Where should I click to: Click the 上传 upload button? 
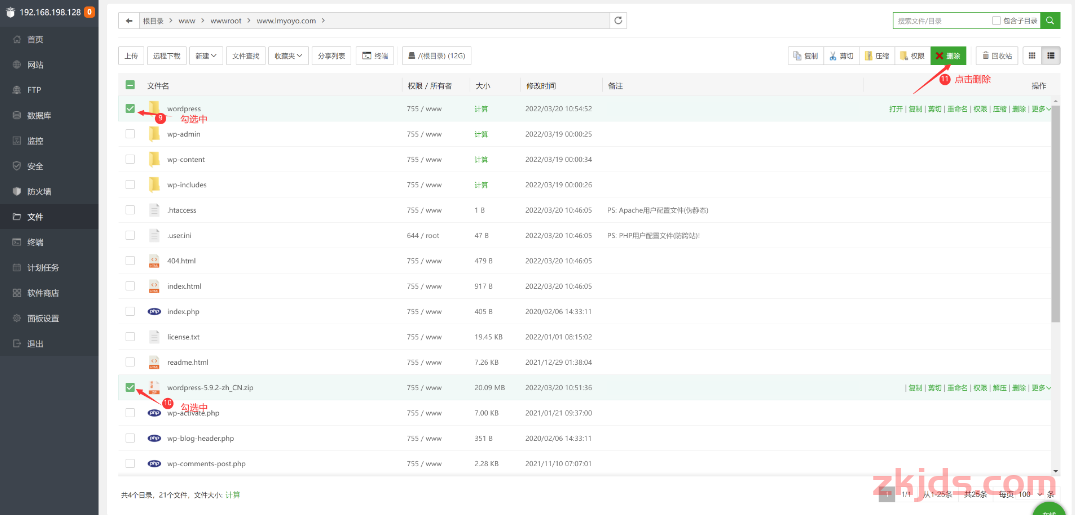(x=131, y=56)
